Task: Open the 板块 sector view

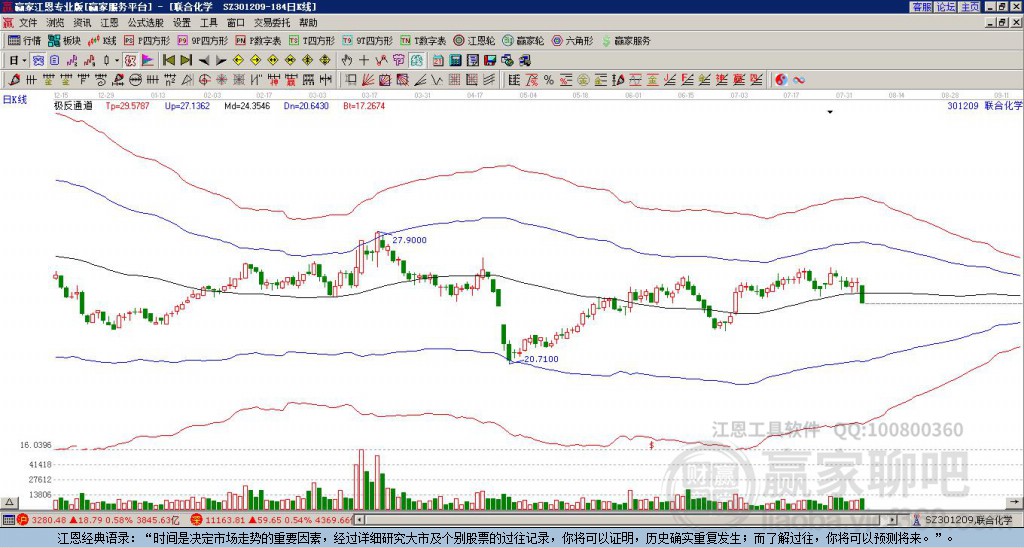Action: (x=65, y=40)
